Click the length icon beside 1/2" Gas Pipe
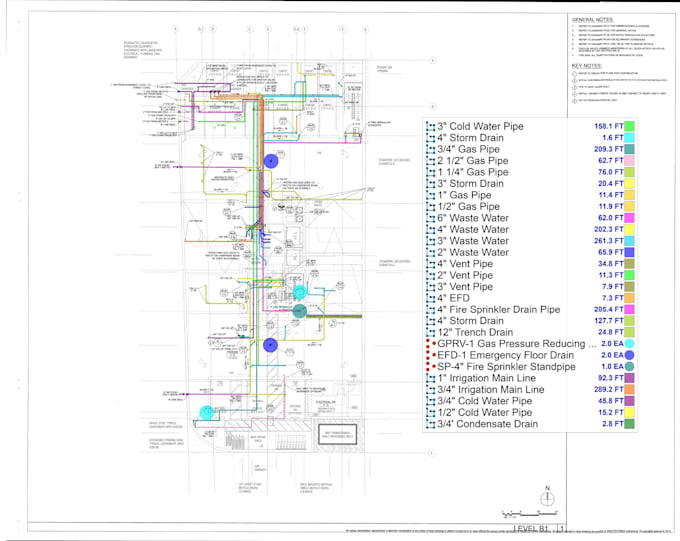Viewport: 680px width, 541px height. point(431,207)
